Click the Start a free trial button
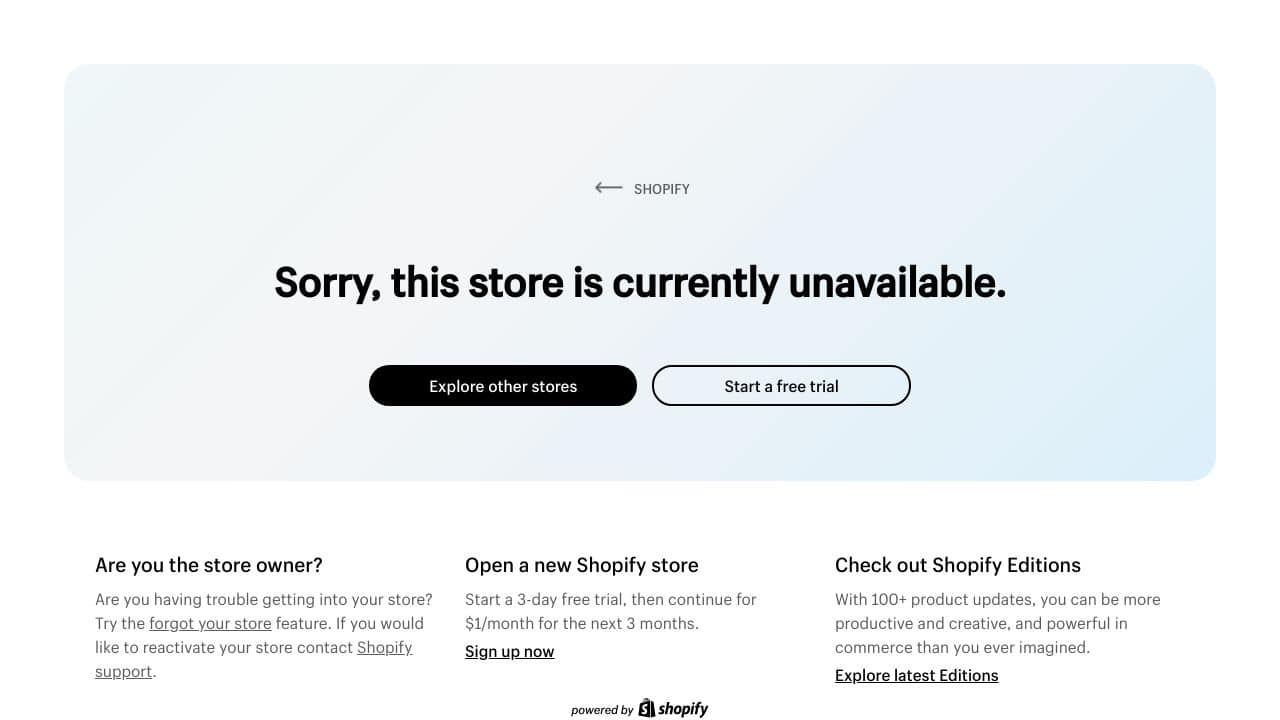The width and height of the screenshot is (1280, 720). pos(781,386)
